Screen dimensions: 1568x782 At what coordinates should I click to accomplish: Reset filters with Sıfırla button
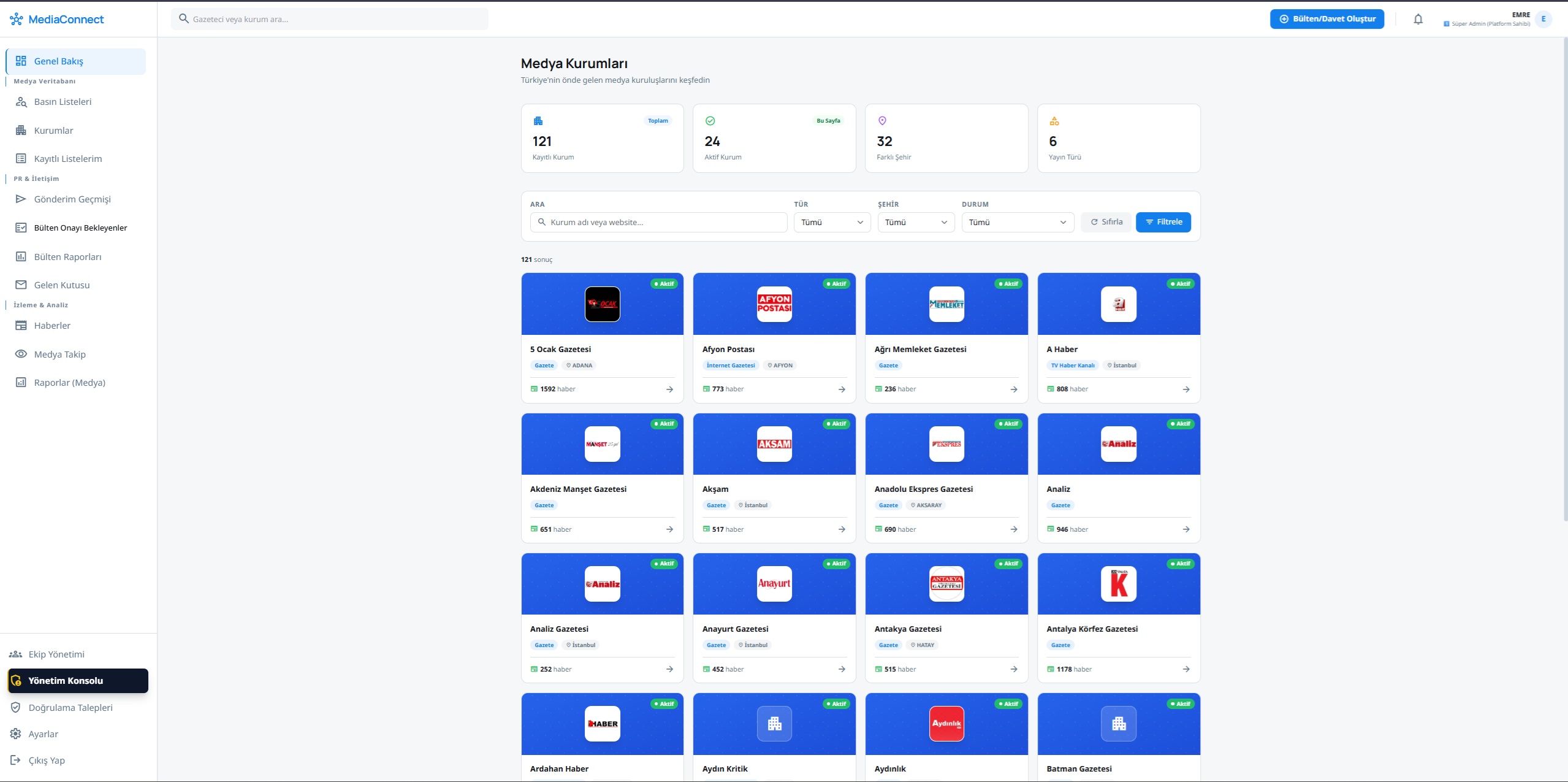point(1106,222)
